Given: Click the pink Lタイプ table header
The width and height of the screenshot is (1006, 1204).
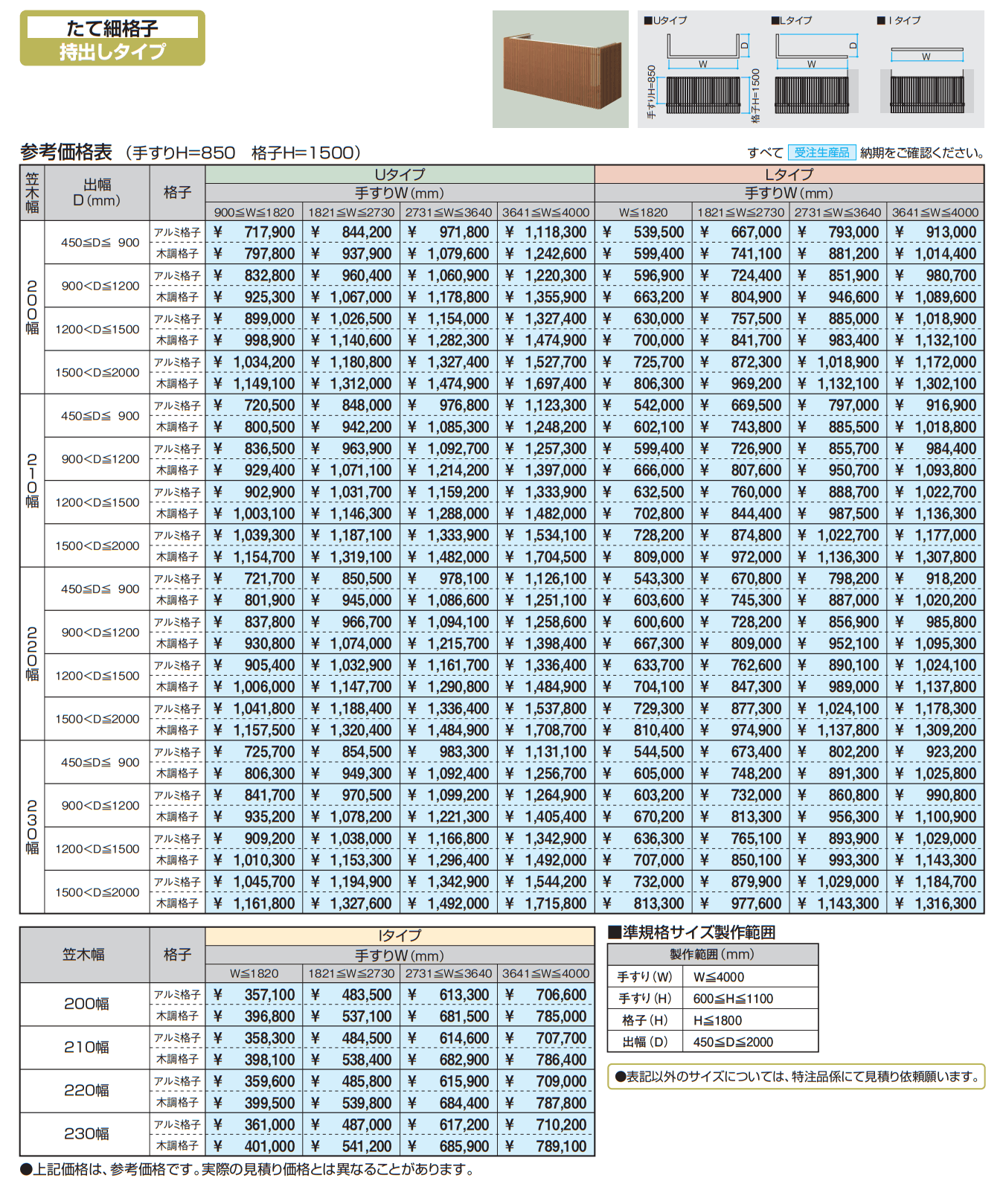Looking at the screenshot, I should coord(789,174).
